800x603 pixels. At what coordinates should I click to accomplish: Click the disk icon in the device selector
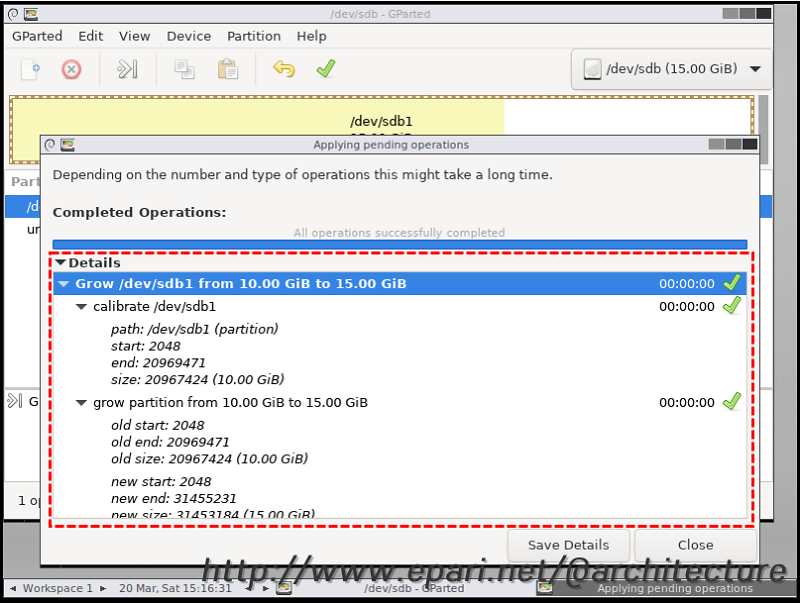[592, 69]
